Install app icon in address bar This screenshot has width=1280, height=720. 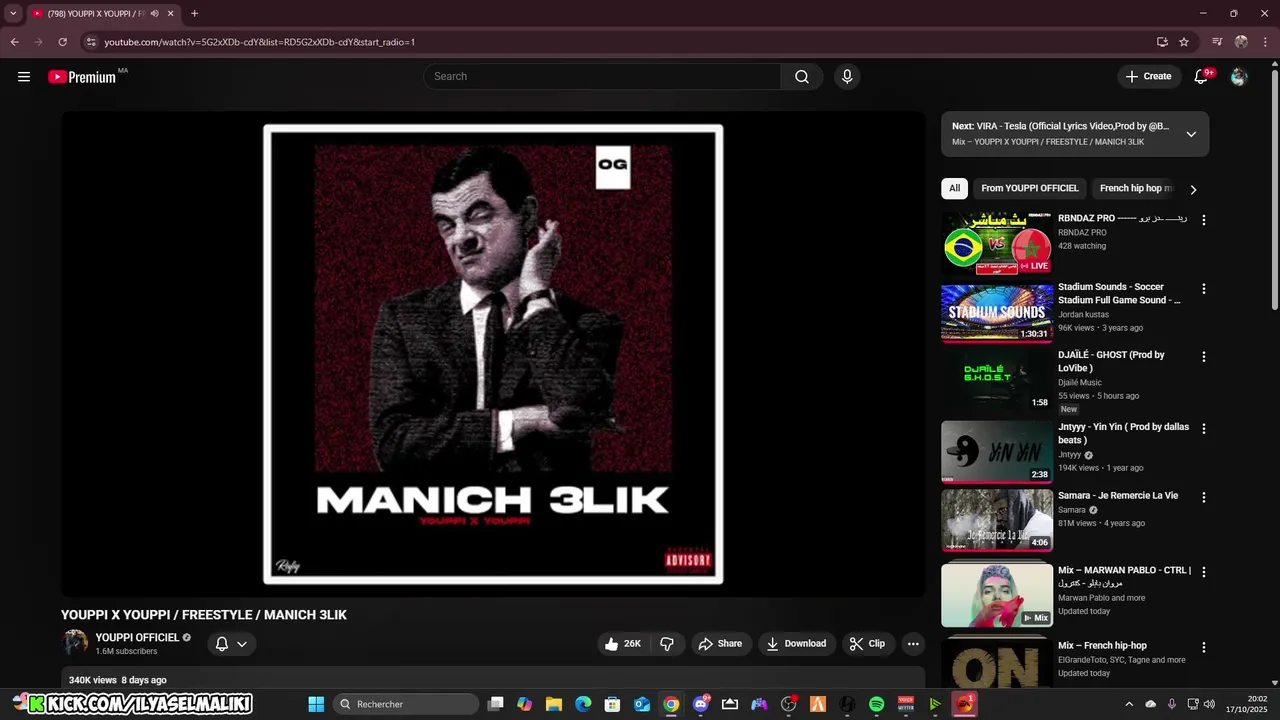pyautogui.click(x=1162, y=42)
